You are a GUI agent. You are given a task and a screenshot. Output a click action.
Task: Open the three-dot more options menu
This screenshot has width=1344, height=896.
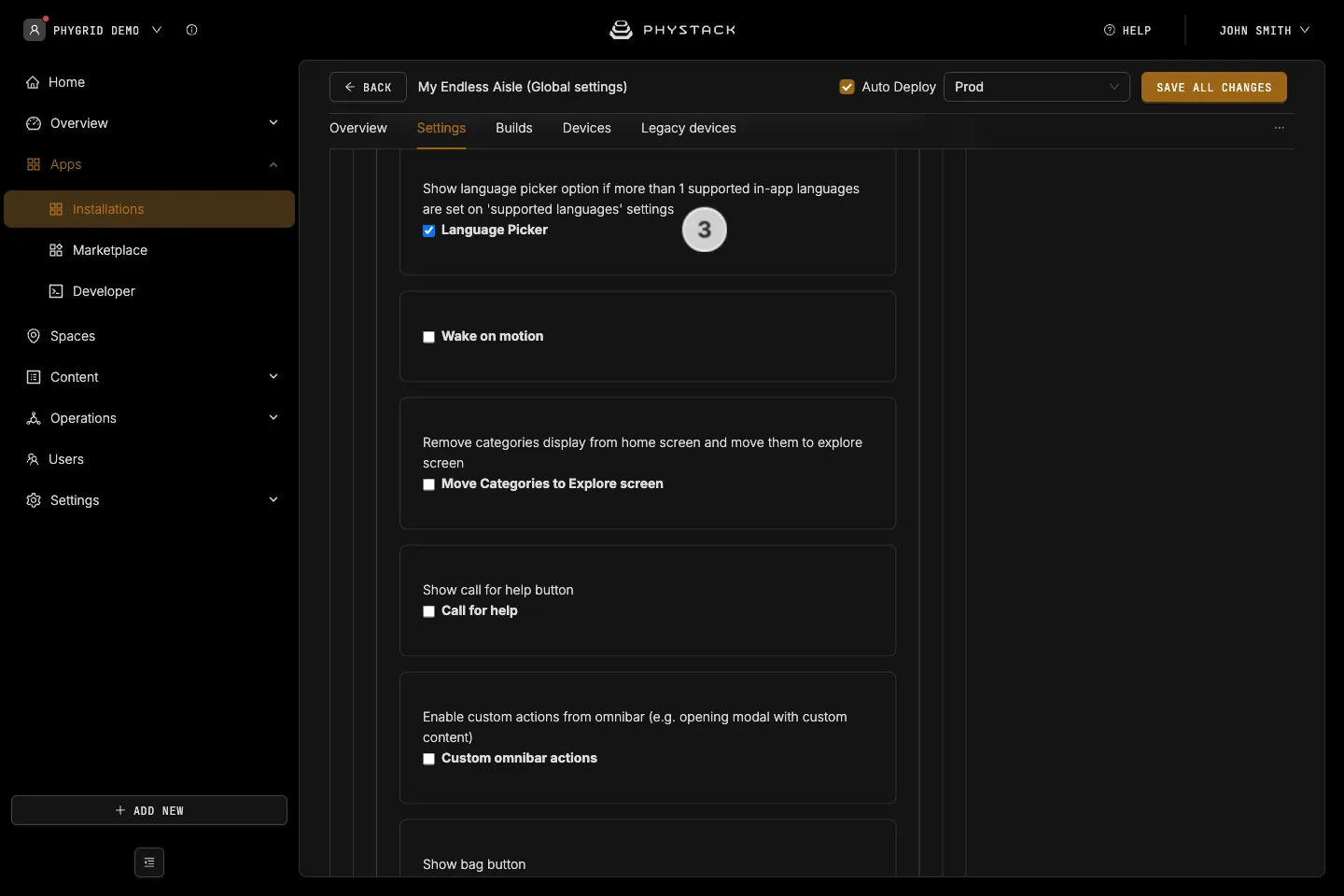pyautogui.click(x=1280, y=128)
